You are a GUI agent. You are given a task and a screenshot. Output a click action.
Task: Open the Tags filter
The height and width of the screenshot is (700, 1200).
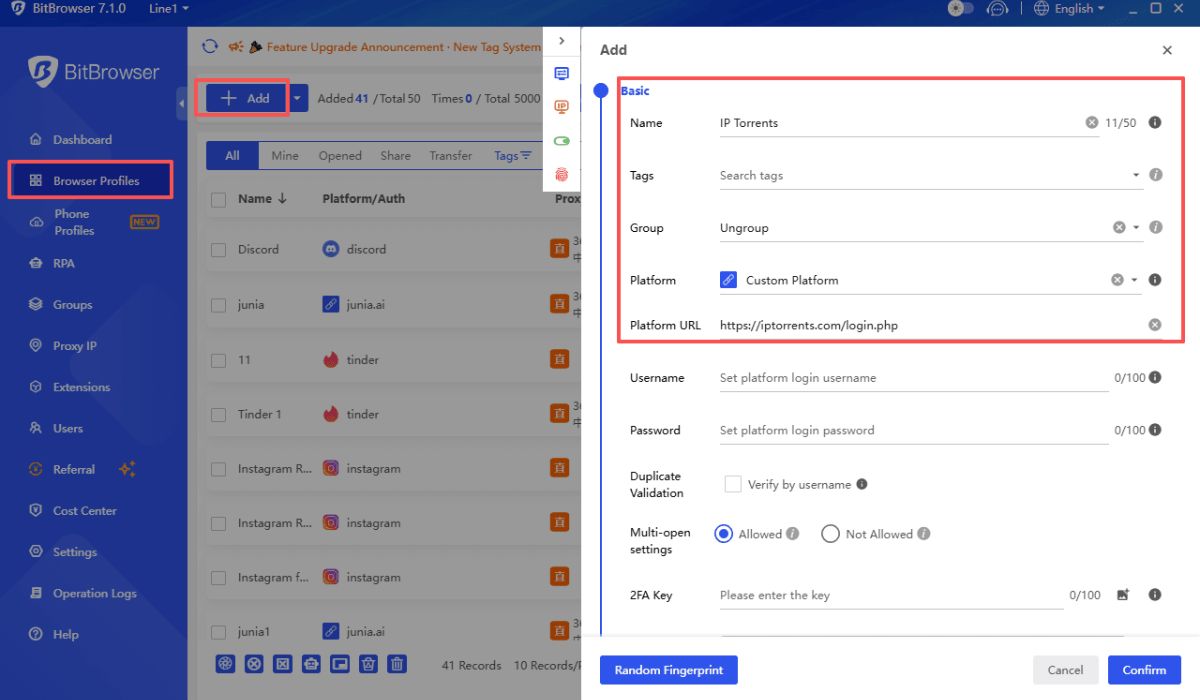click(x=513, y=156)
